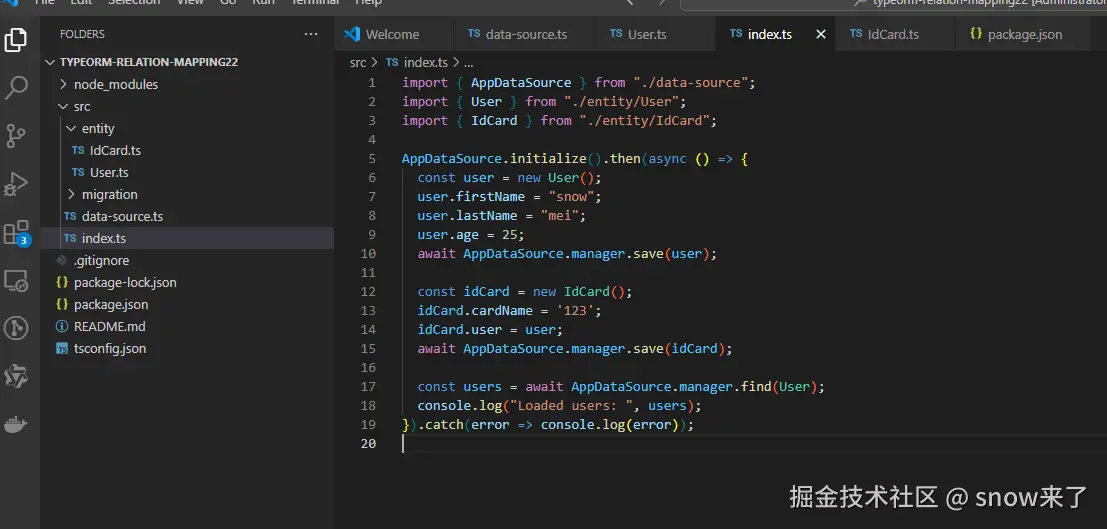The width and height of the screenshot is (1107, 529).
Task: Click save(idCard) call on line 15
Action: pos(679,349)
